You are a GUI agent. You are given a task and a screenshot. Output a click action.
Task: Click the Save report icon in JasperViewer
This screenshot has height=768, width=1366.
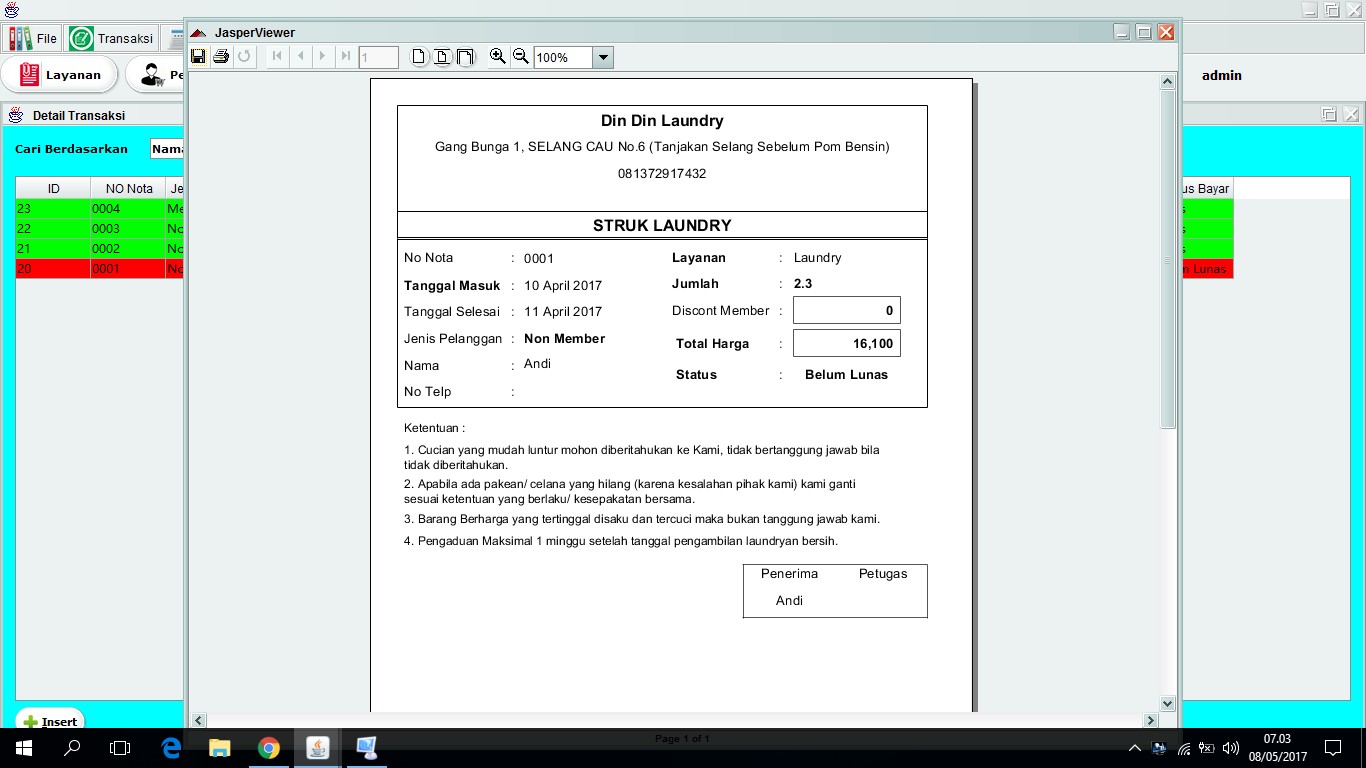199,57
